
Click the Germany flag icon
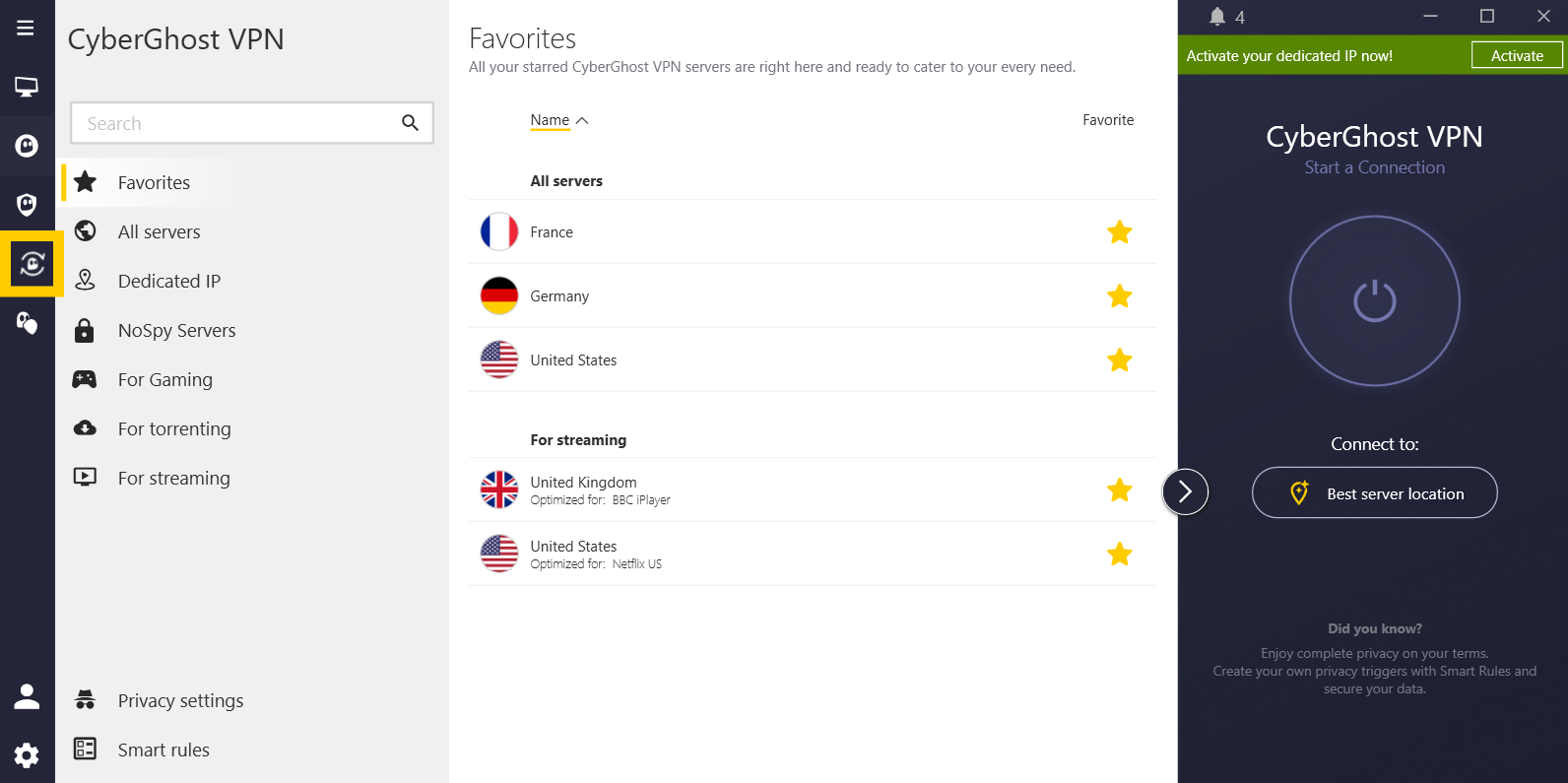pyautogui.click(x=499, y=295)
